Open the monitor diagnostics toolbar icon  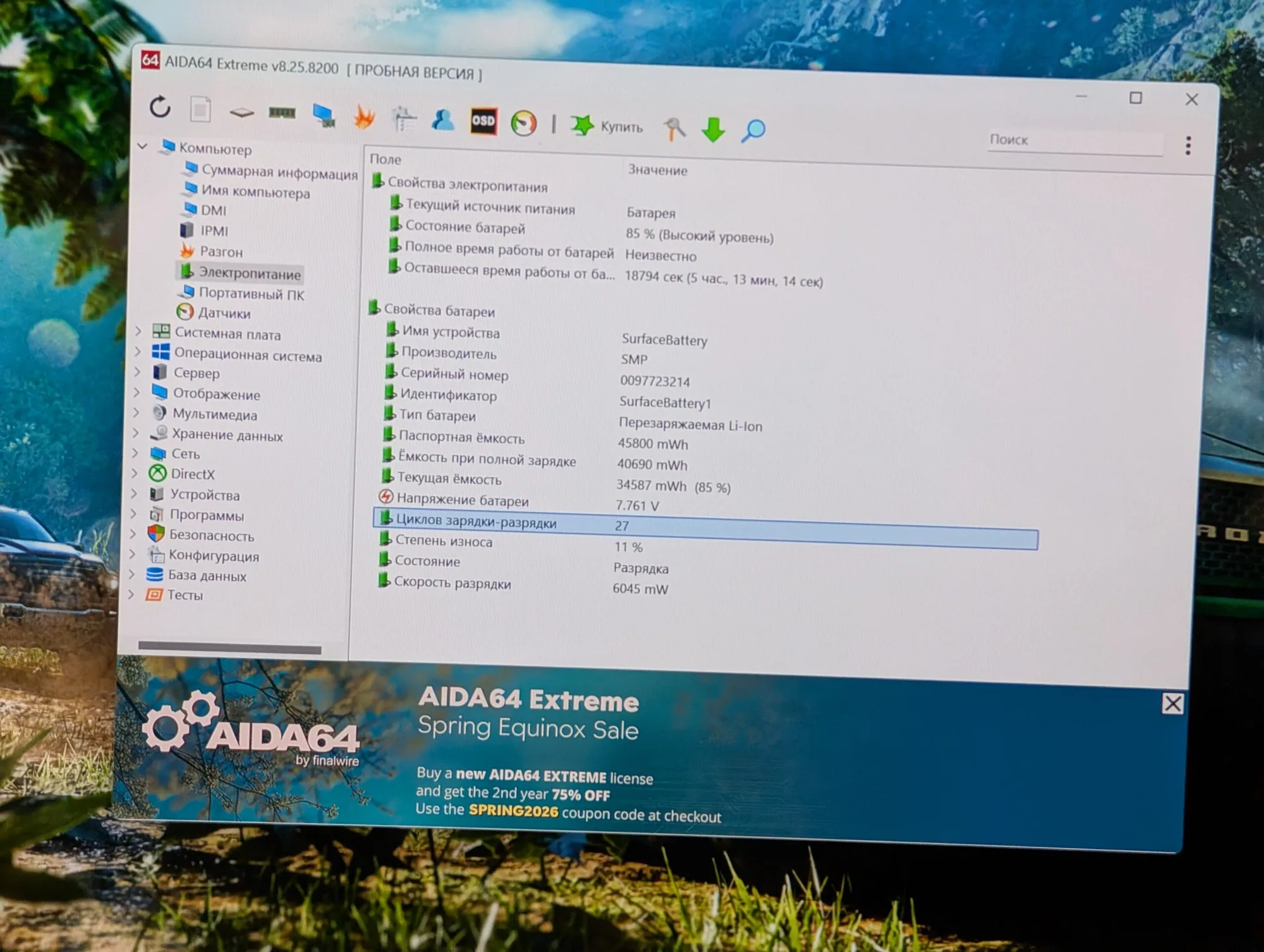click(324, 115)
